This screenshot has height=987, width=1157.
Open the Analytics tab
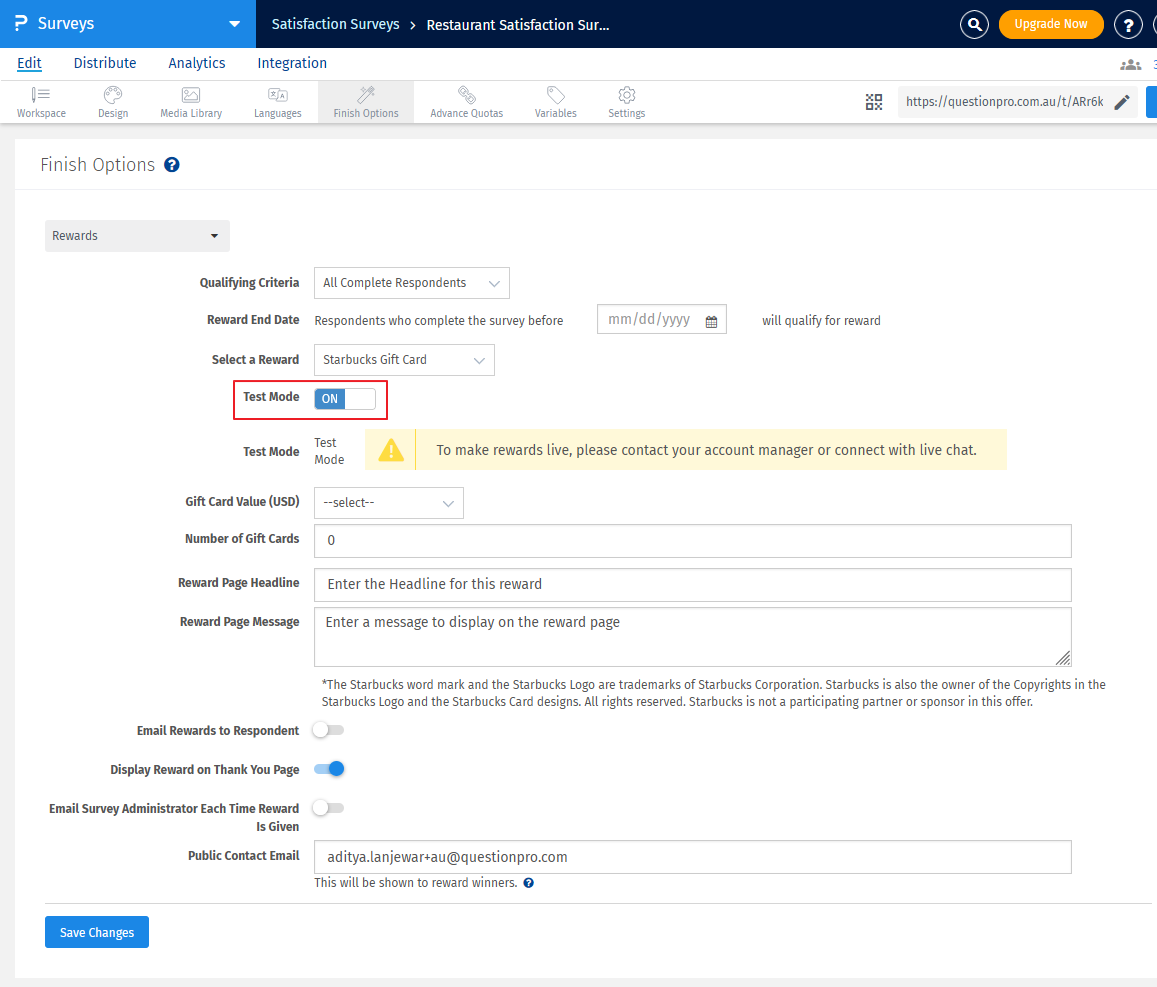[196, 63]
